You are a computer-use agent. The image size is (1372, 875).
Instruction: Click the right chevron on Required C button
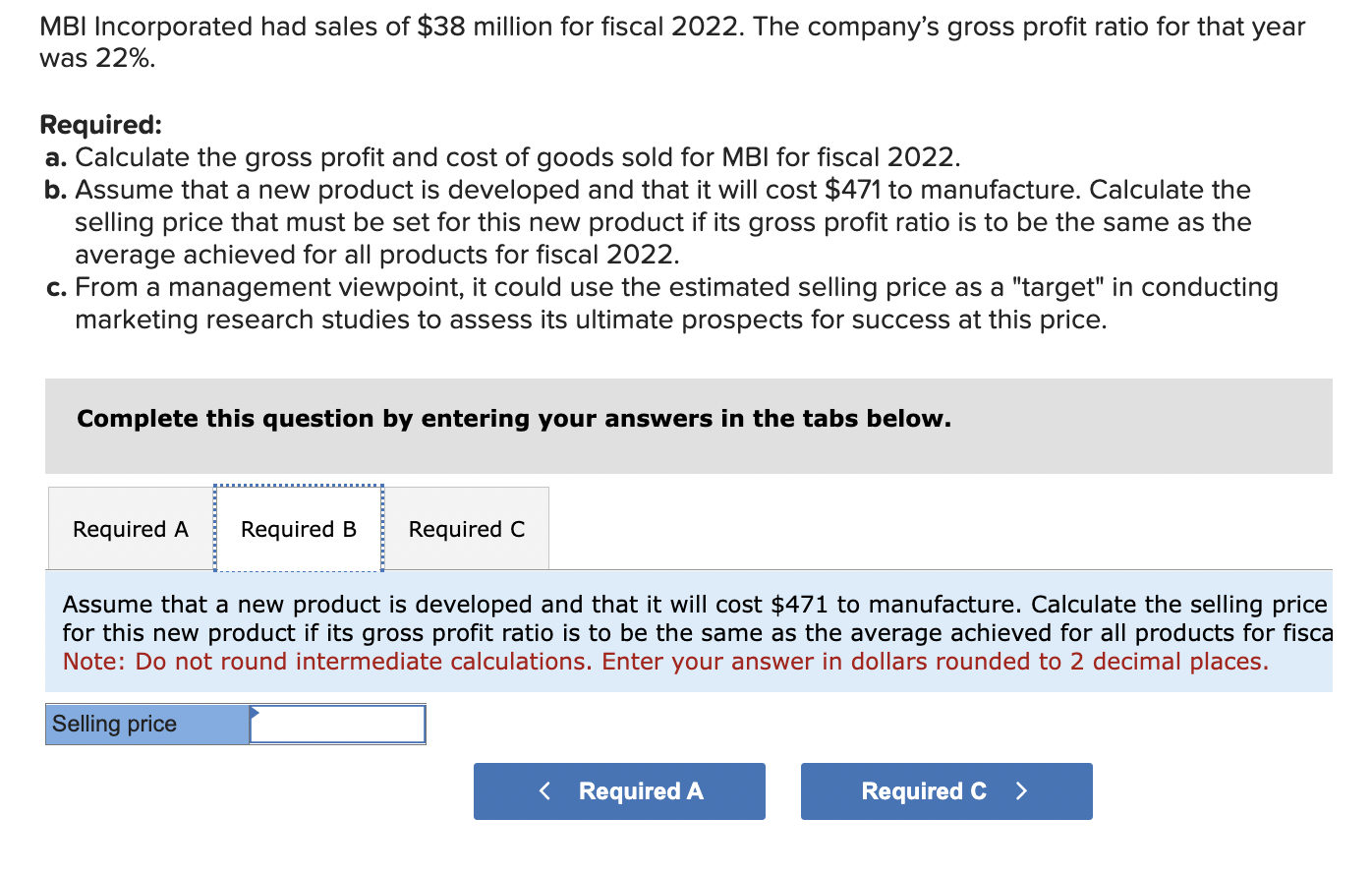click(x=1021, y=791)
